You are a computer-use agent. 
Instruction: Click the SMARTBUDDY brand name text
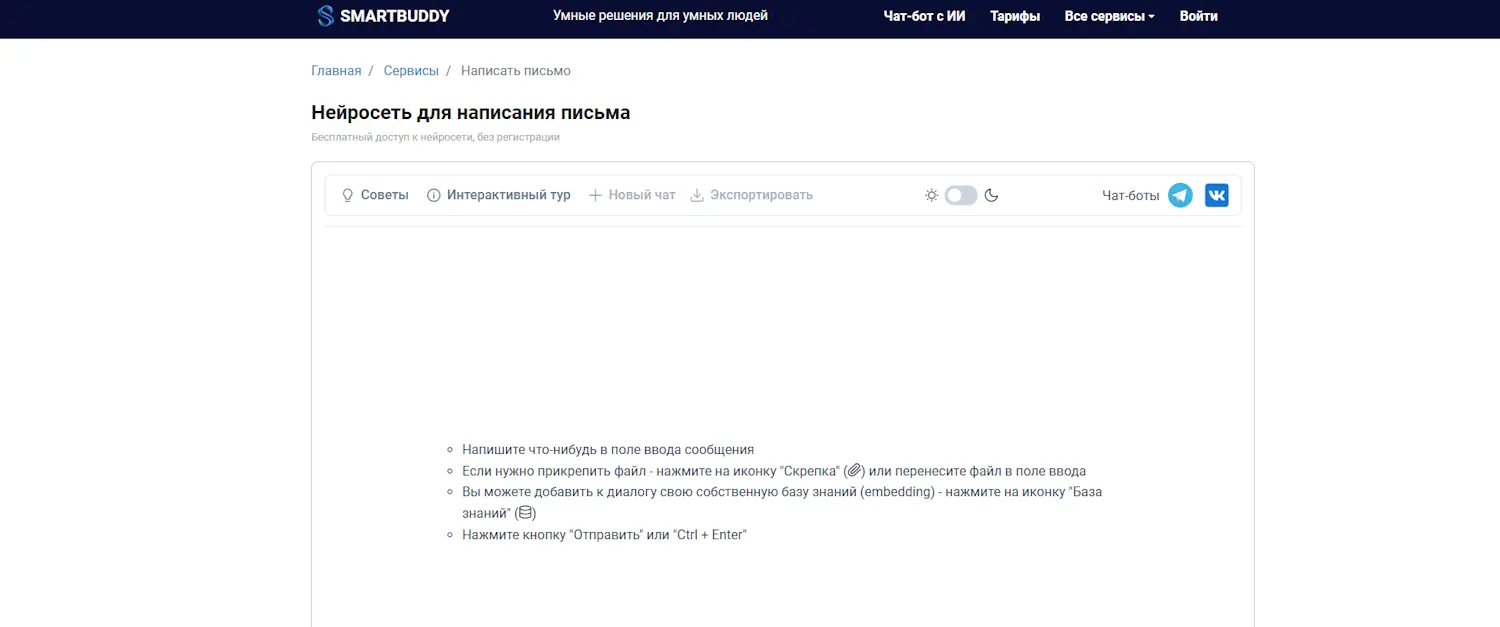click(x=394, y=16)
